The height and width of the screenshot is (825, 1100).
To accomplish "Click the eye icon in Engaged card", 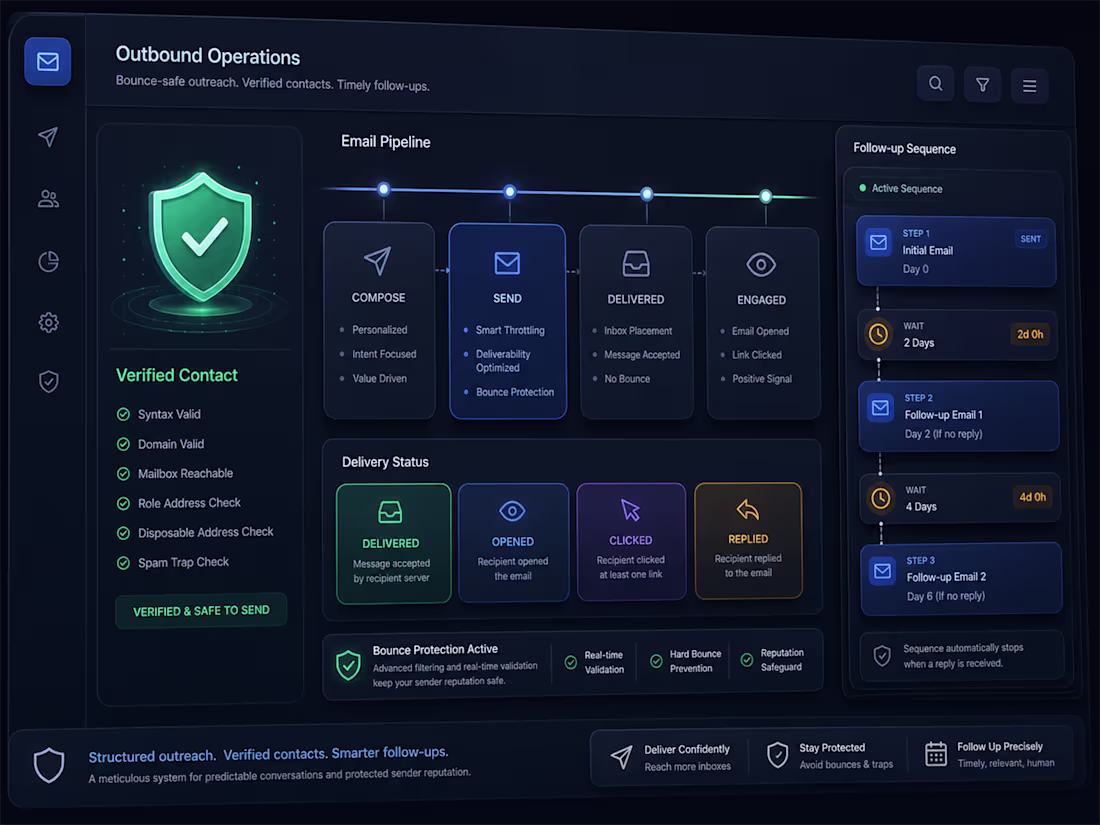I will (x=761, y=265).
